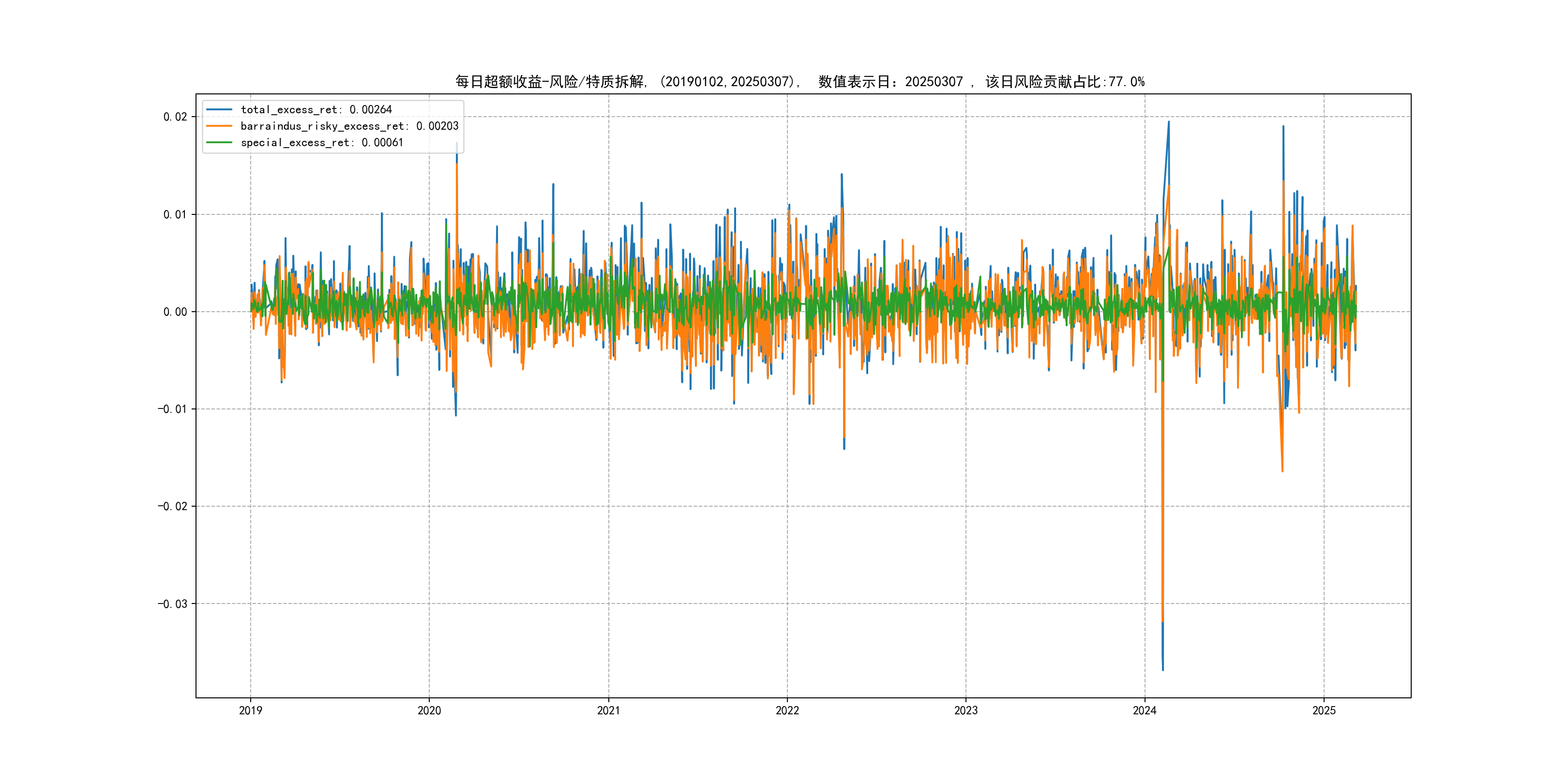The image size is (1568, 784).
Task: Click the -0.03 y-axis tick label
Action: [x=172, y=604]
